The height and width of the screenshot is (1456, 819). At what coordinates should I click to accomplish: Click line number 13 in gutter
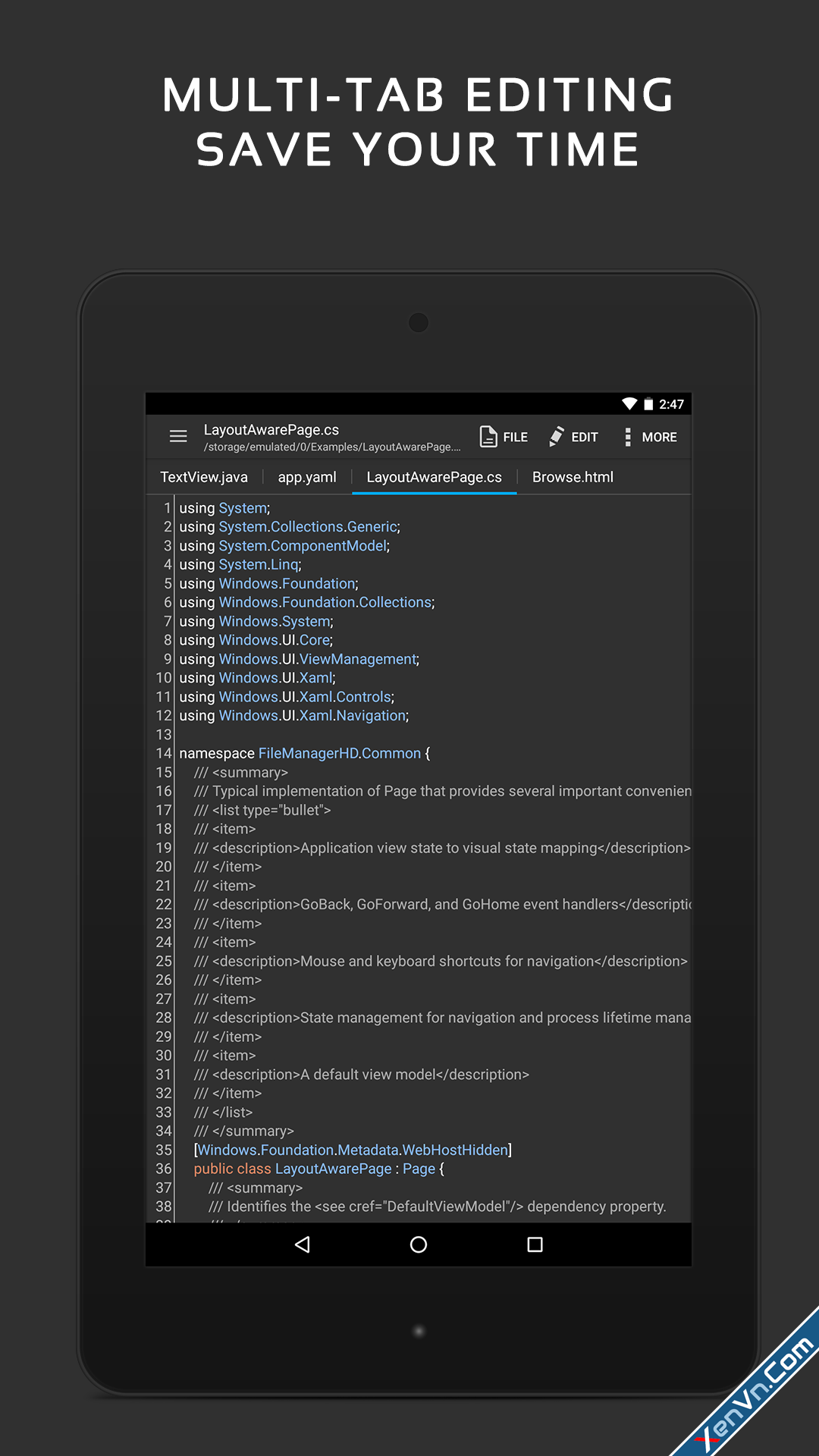[164, 735]
